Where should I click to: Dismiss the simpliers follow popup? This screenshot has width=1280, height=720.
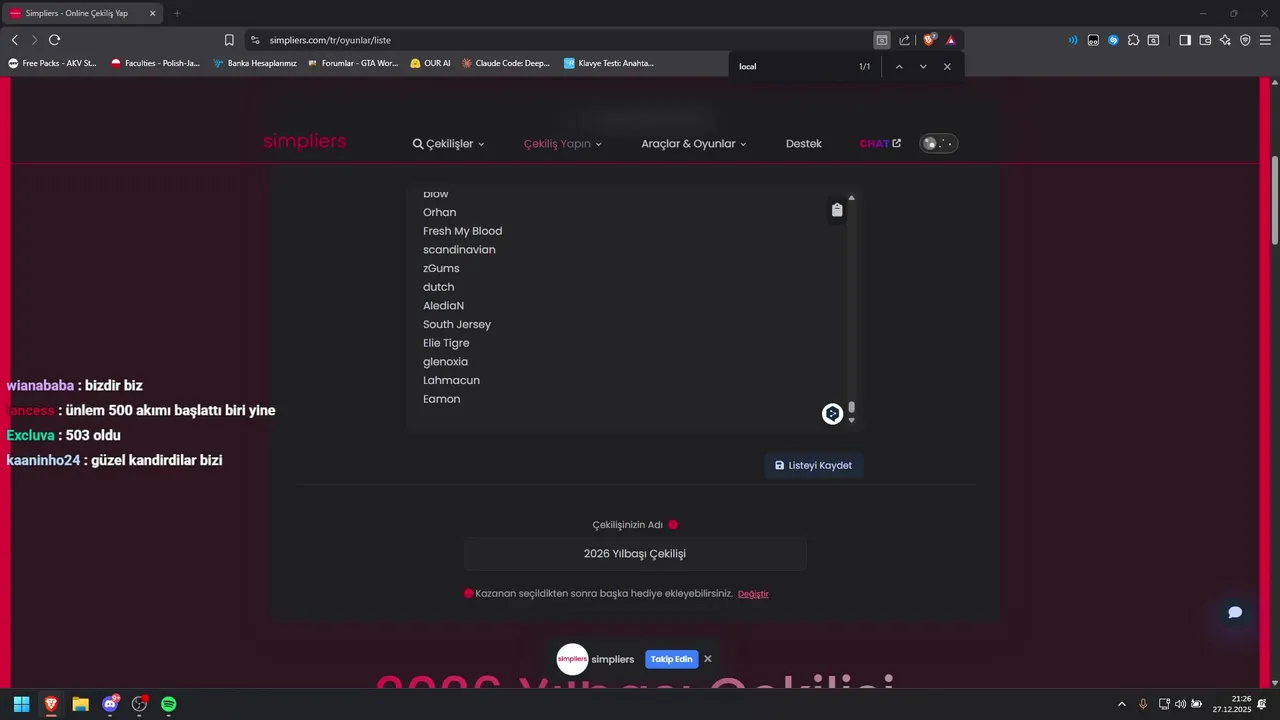(708, 659)
